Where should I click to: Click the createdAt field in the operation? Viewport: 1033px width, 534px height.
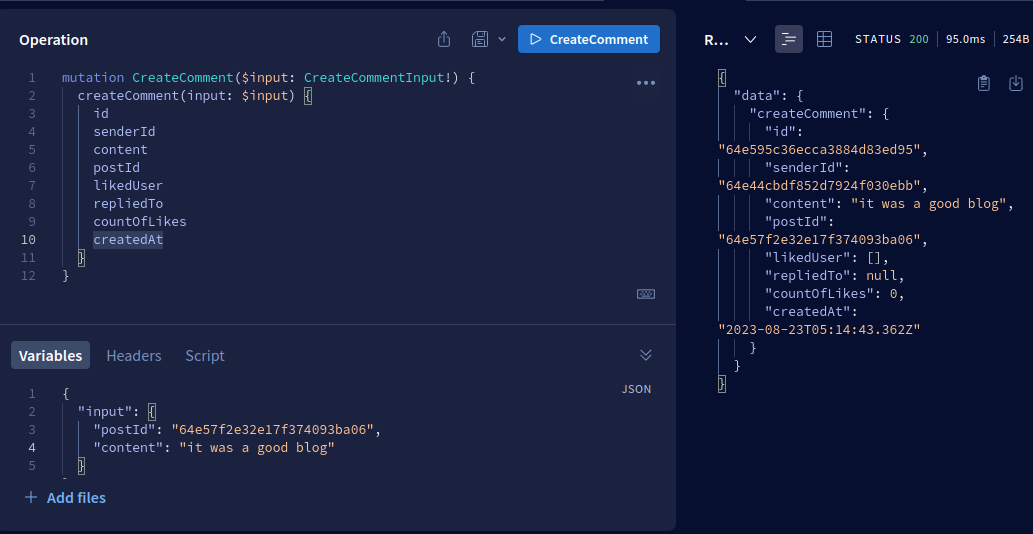128,240
